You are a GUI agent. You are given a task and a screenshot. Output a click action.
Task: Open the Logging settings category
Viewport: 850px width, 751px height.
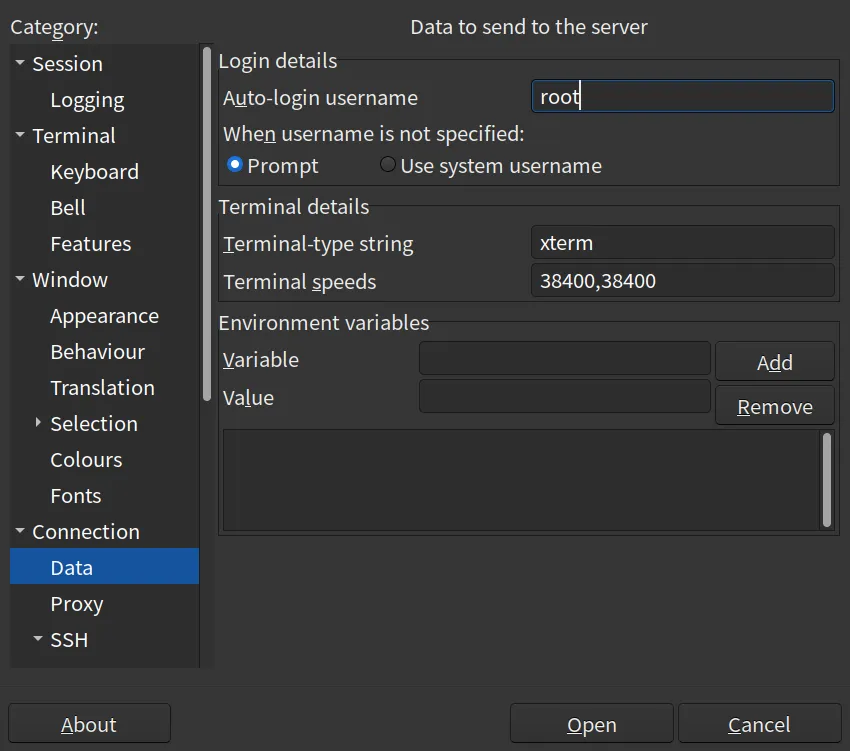pos(87,100)
